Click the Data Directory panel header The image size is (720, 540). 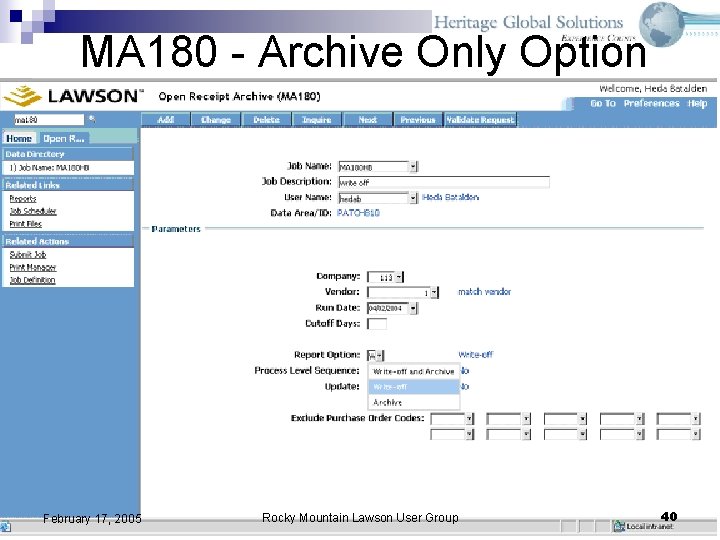tap(68, 154)
